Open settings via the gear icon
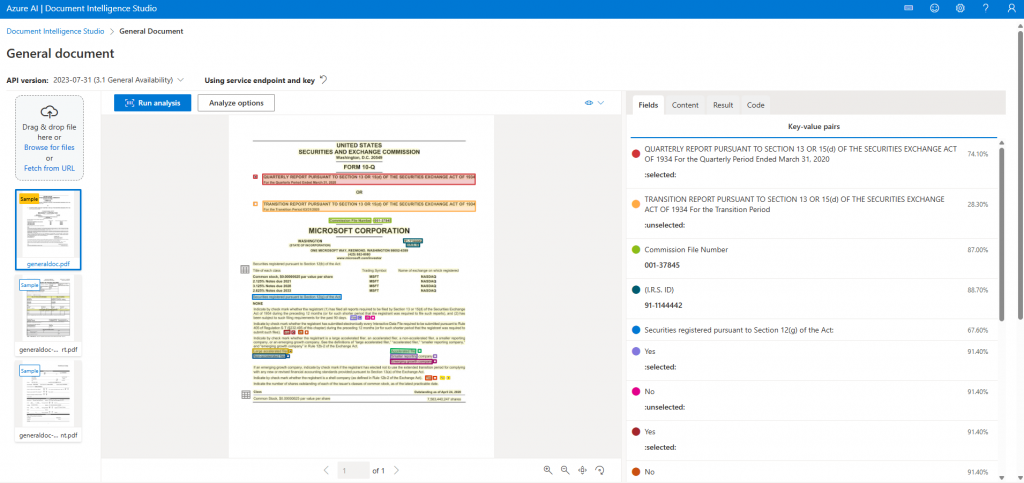Viewport: 1024px width, 483px height. 960,8
